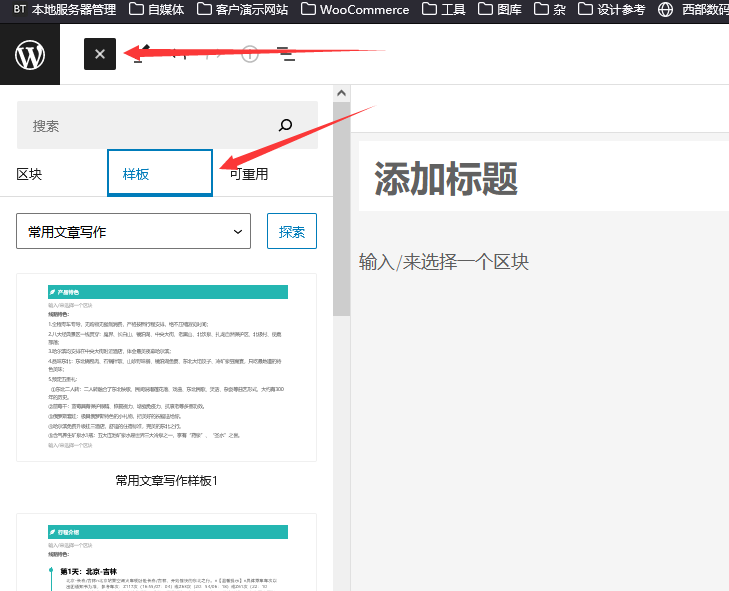Insert the pattern with 第1天: 北京-吉林
729x591 pixels.
[166, 552]
